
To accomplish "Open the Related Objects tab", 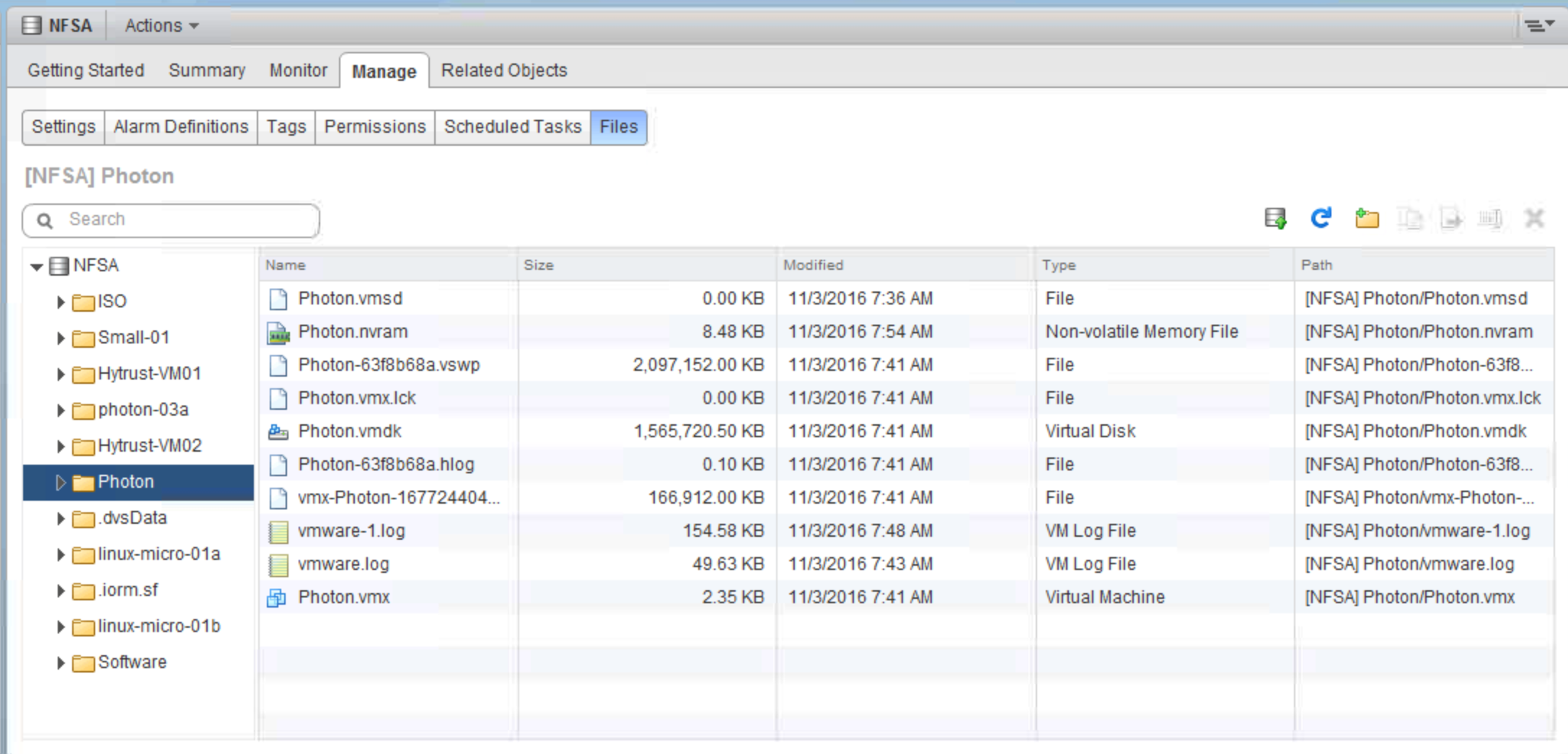I will coord(503,71).
